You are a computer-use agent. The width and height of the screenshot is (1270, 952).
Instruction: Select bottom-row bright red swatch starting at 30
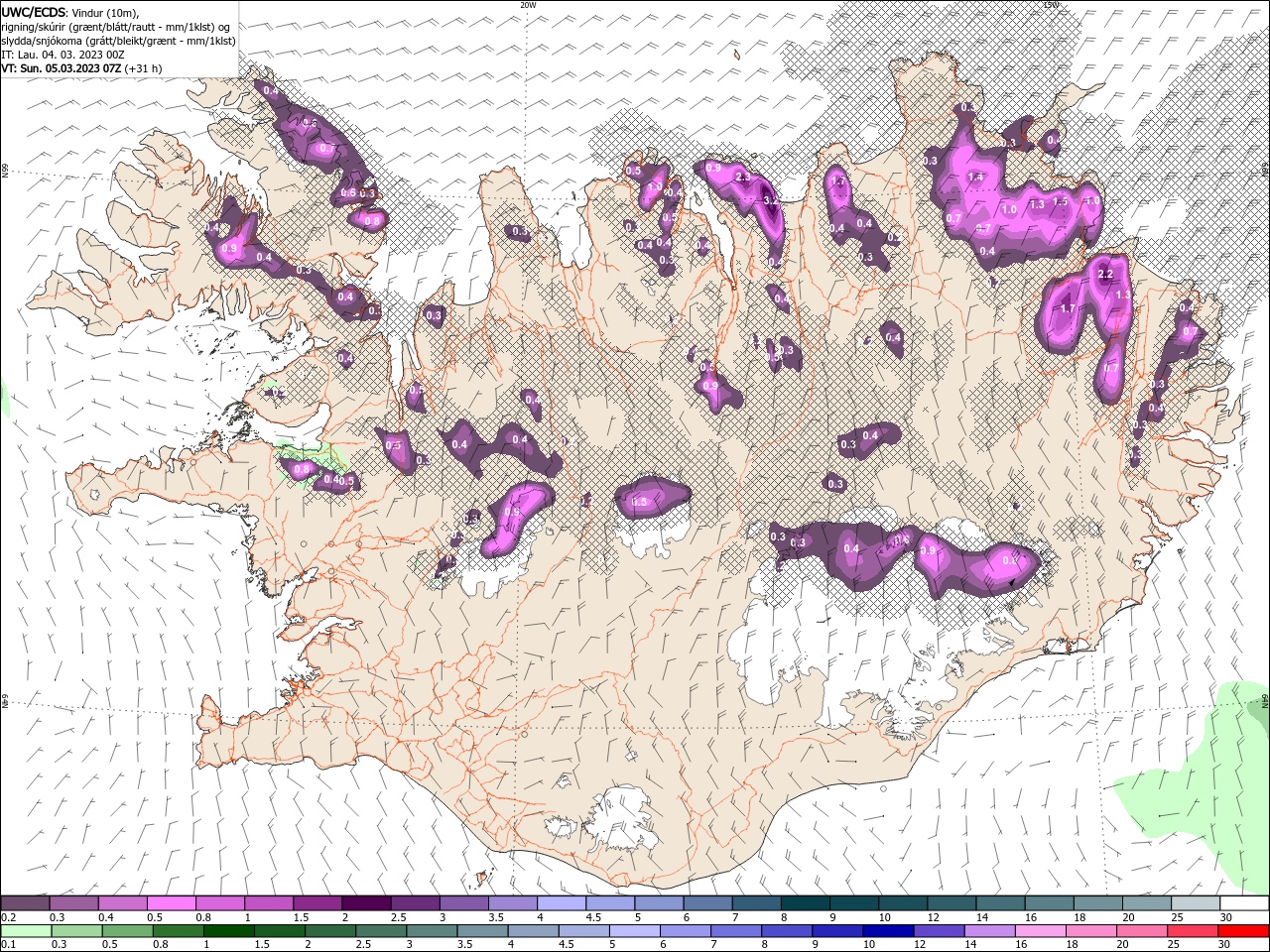coord(1243,931)
